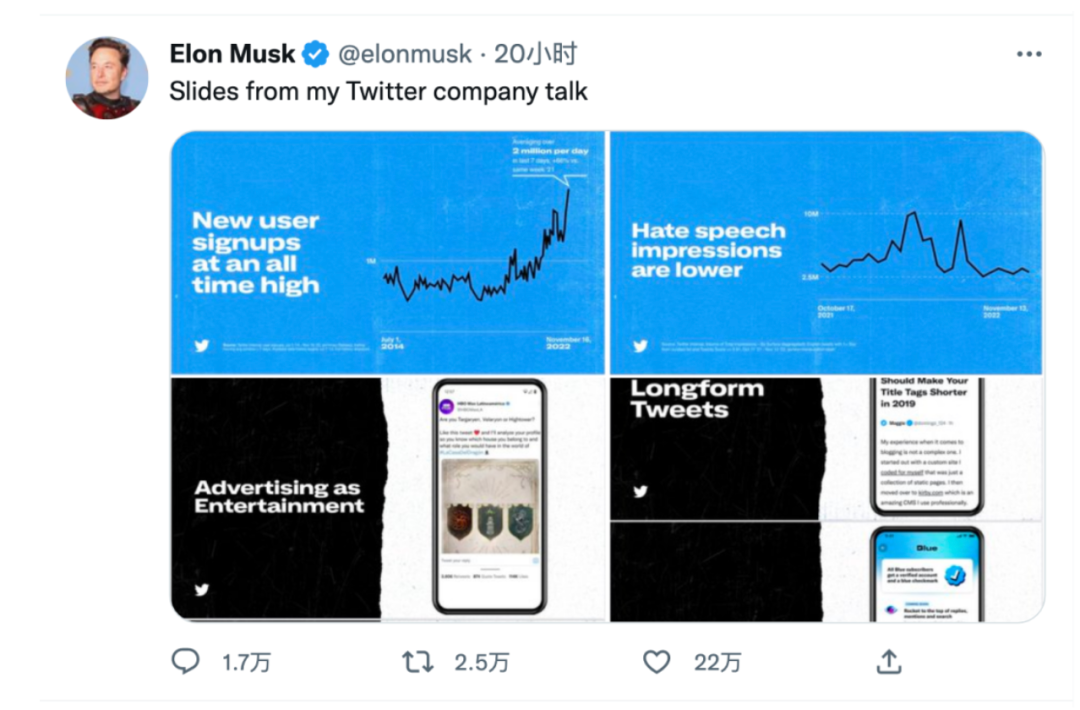Open Elon Musk's profile avatar
Screen dimensions: 1080x710
pyautogui.click(x=107, y=78)
